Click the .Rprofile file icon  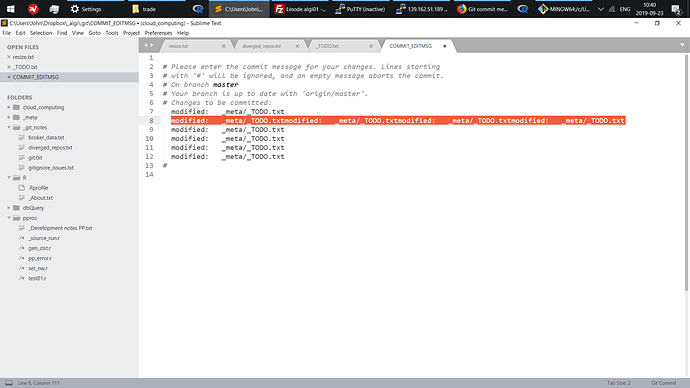click(x=22, y=188)
